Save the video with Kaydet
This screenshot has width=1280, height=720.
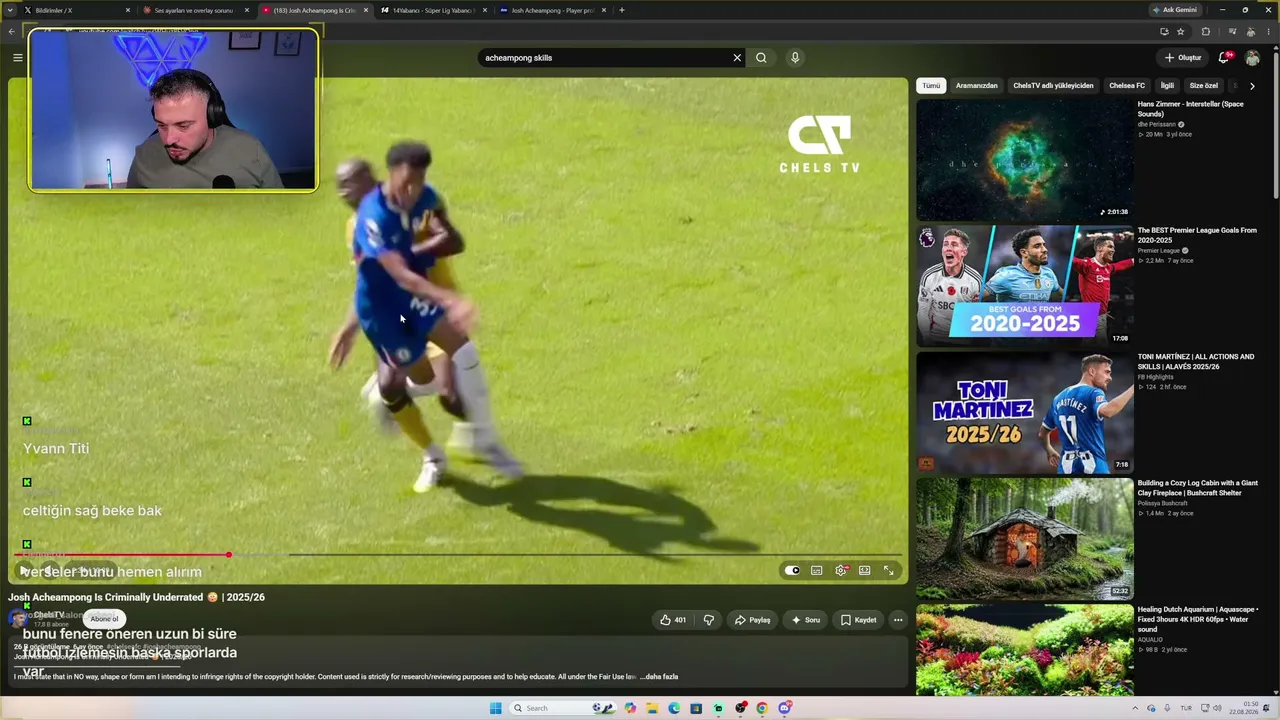pos(858,620)
